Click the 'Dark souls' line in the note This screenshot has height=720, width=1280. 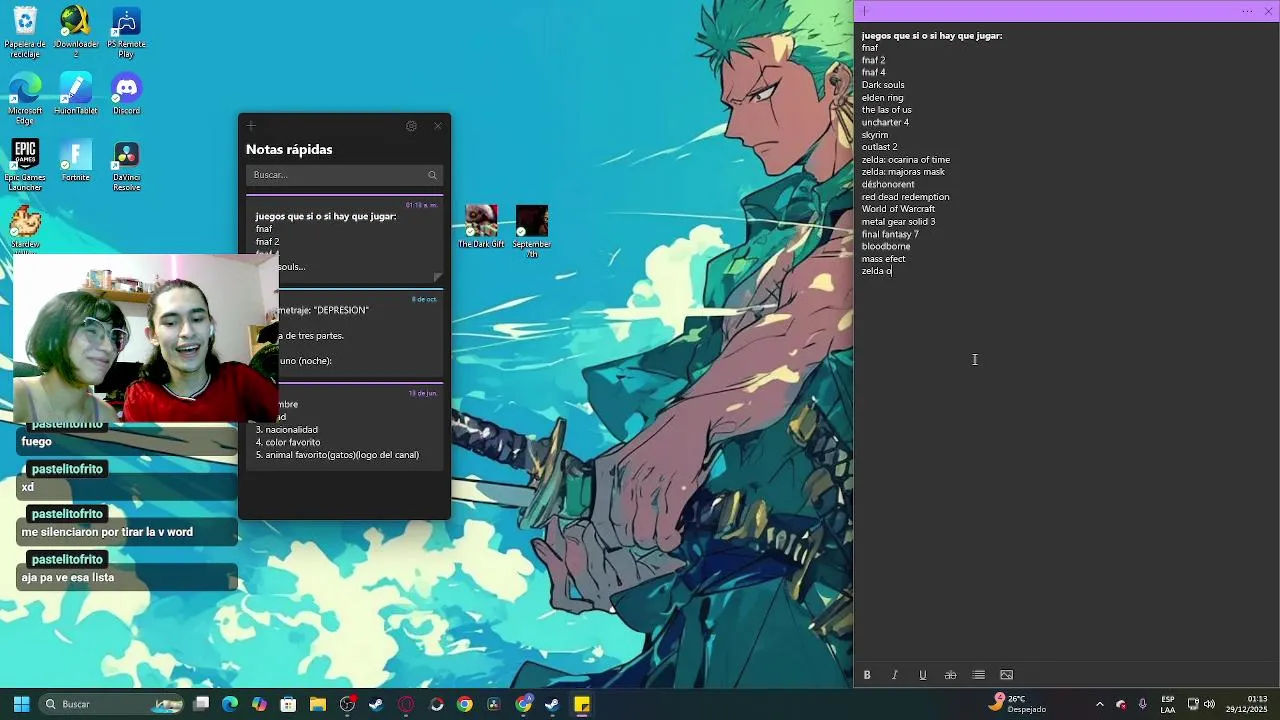[x=883, y=85]
